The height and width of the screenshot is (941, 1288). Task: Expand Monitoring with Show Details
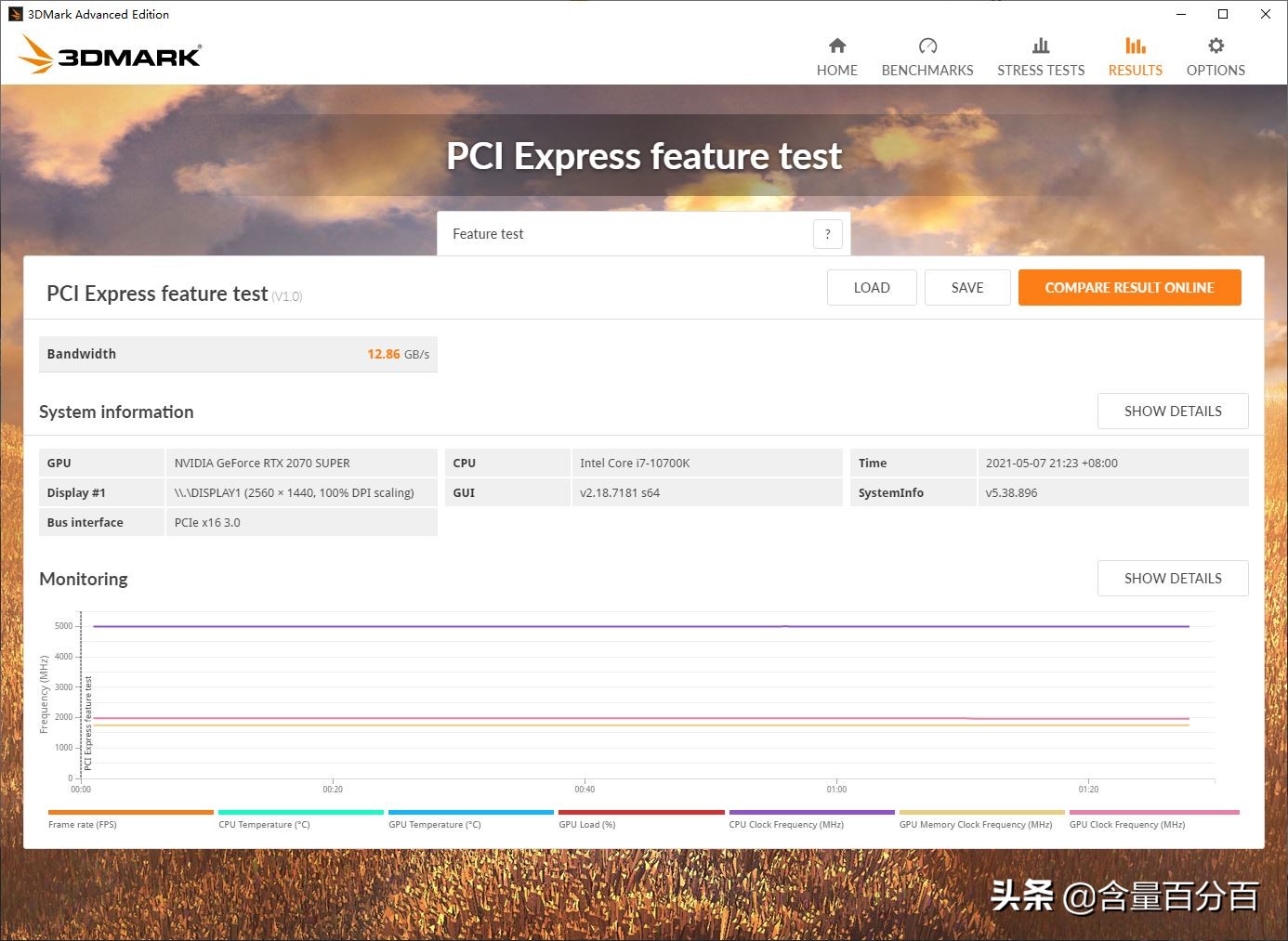click(1172, 579)
